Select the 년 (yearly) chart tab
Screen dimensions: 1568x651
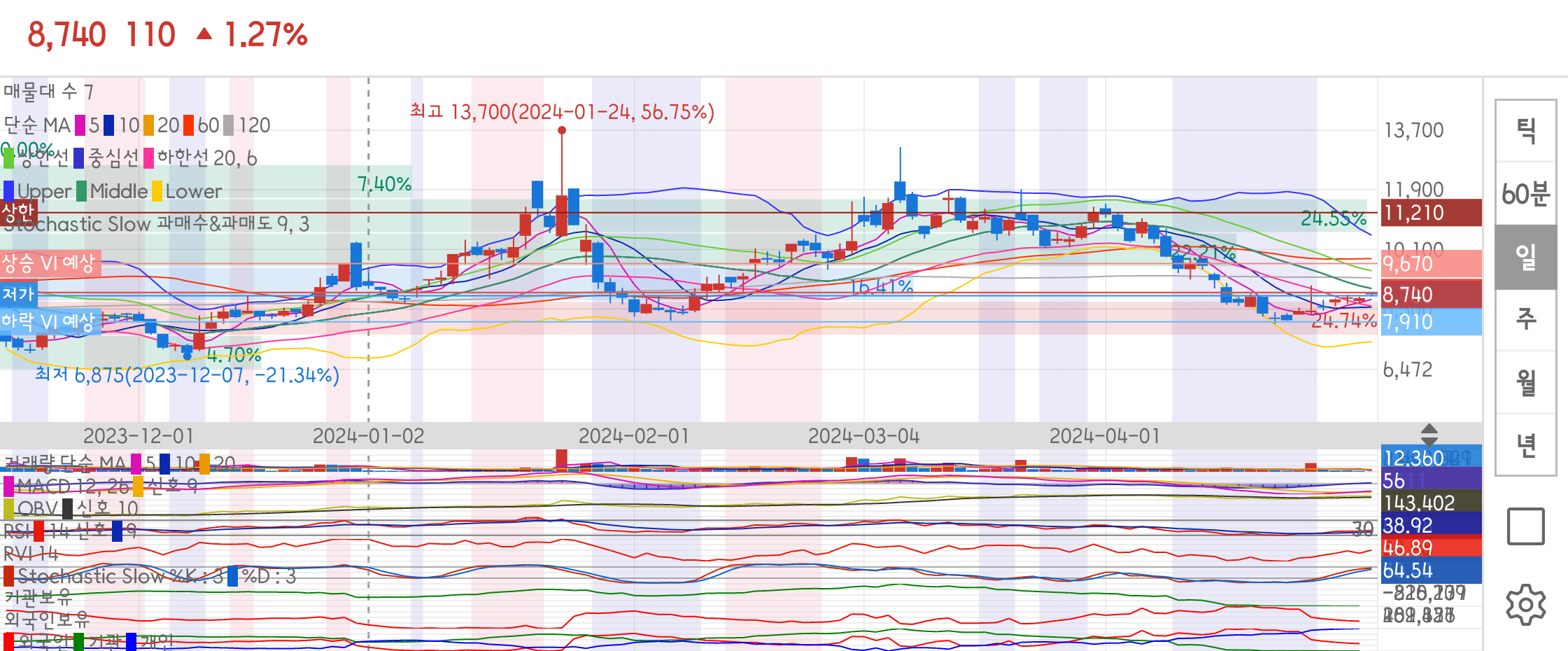pos(1525,444)
